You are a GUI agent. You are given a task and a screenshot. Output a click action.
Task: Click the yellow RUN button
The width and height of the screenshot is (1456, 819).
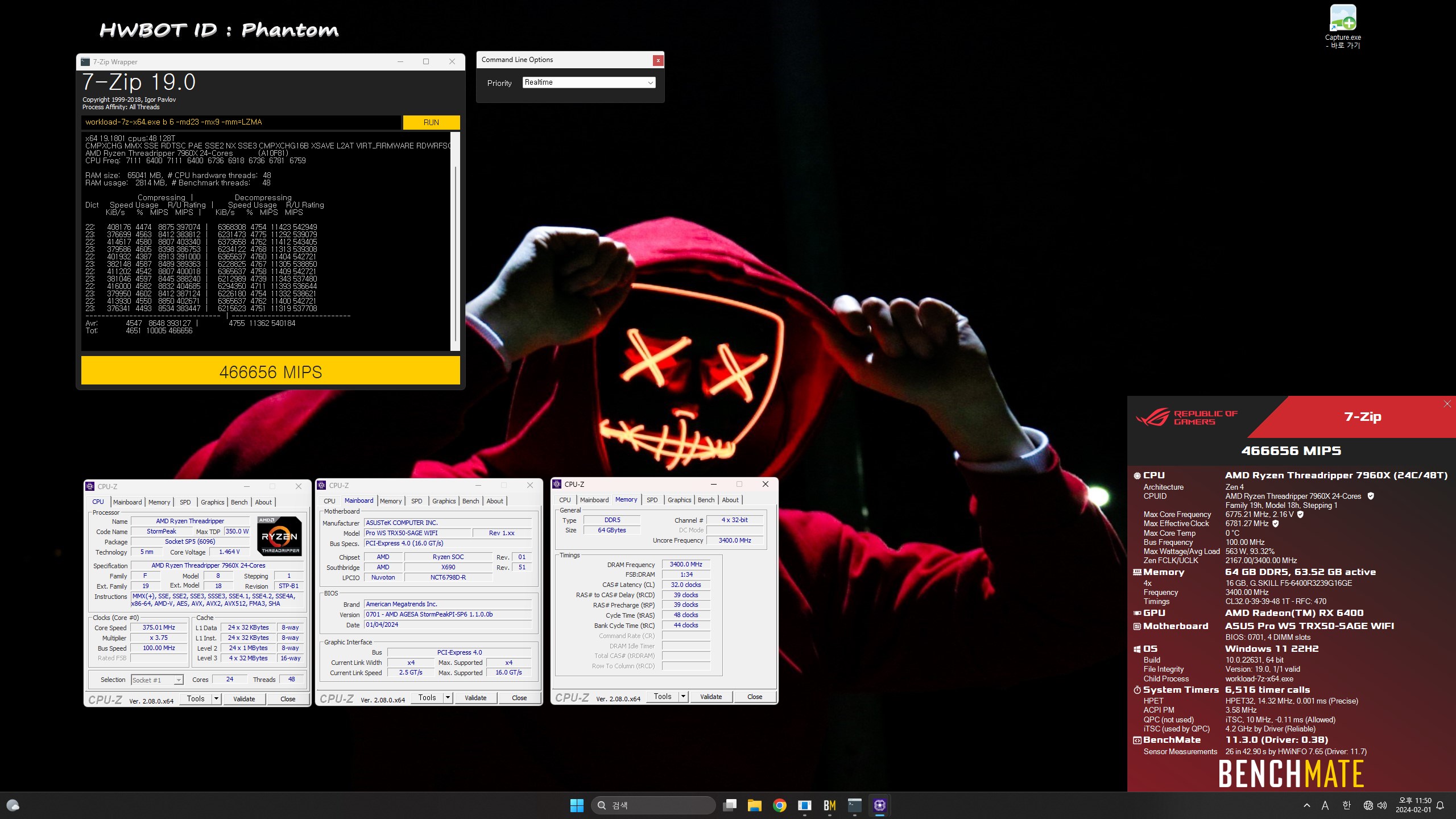click(431, 122)
